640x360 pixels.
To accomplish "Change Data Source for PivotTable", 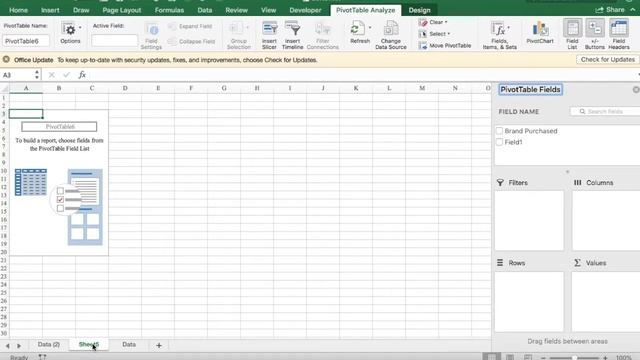I will tap(391, 35).
